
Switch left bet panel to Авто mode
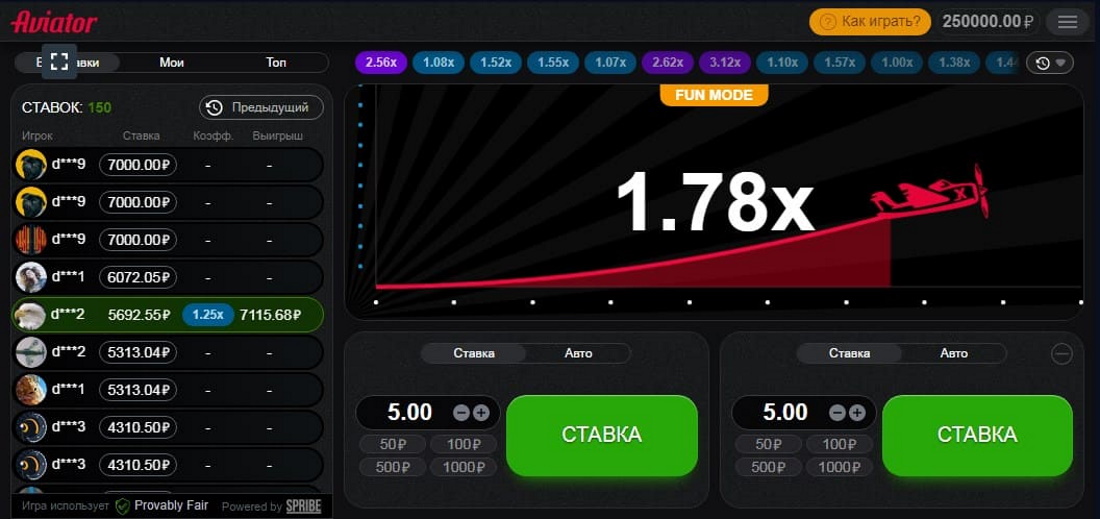coord(578,353)
